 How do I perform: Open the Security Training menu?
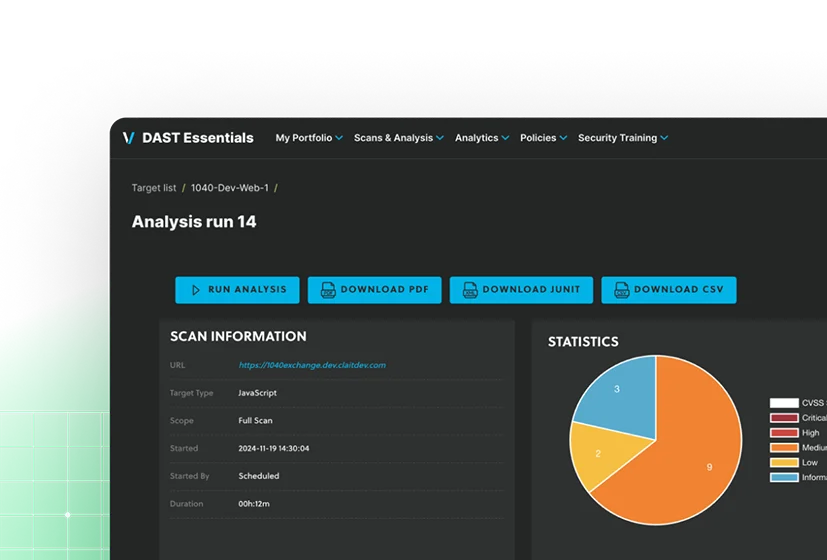[x=623, y=138]
